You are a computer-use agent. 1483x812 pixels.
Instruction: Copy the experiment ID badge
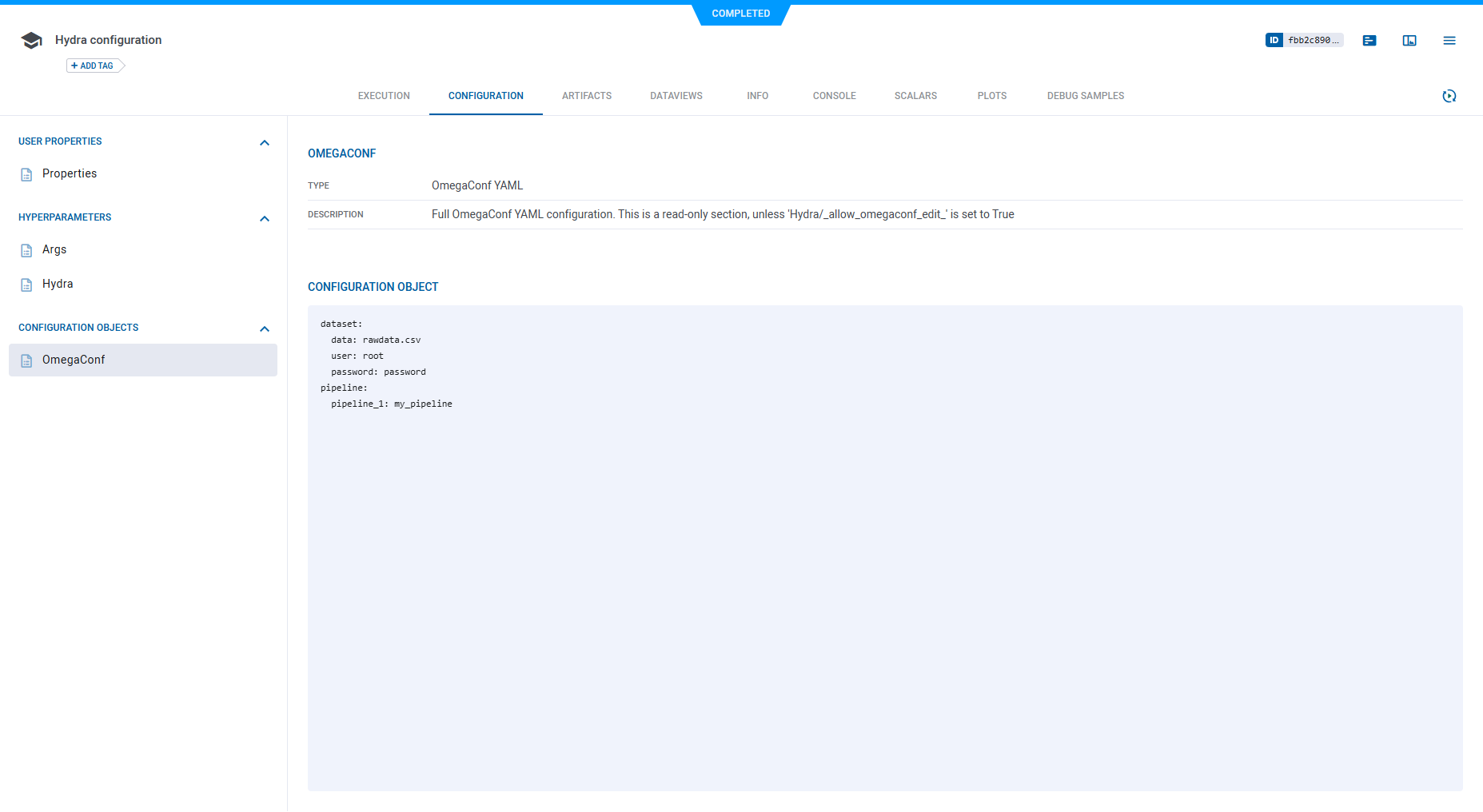coord(1303,40)
